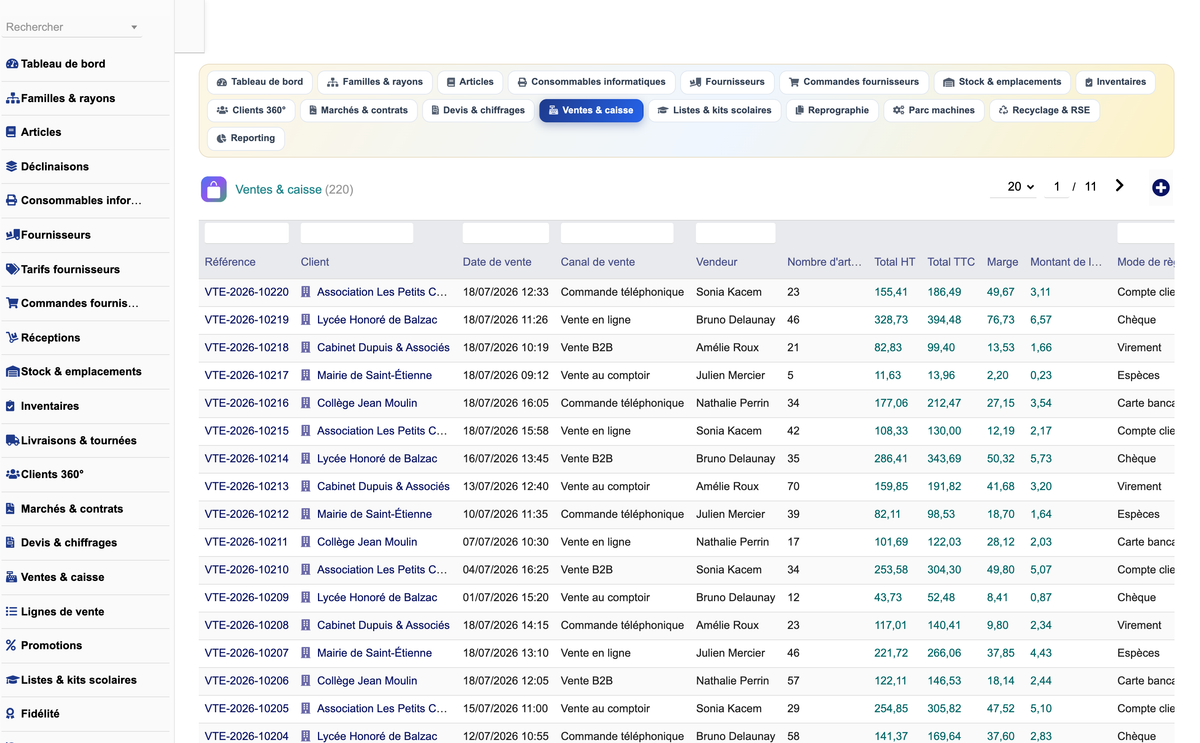This screenshot has width=1200, height=743.
Task: Open the Reprographie tab
Action: click(832, 110)
